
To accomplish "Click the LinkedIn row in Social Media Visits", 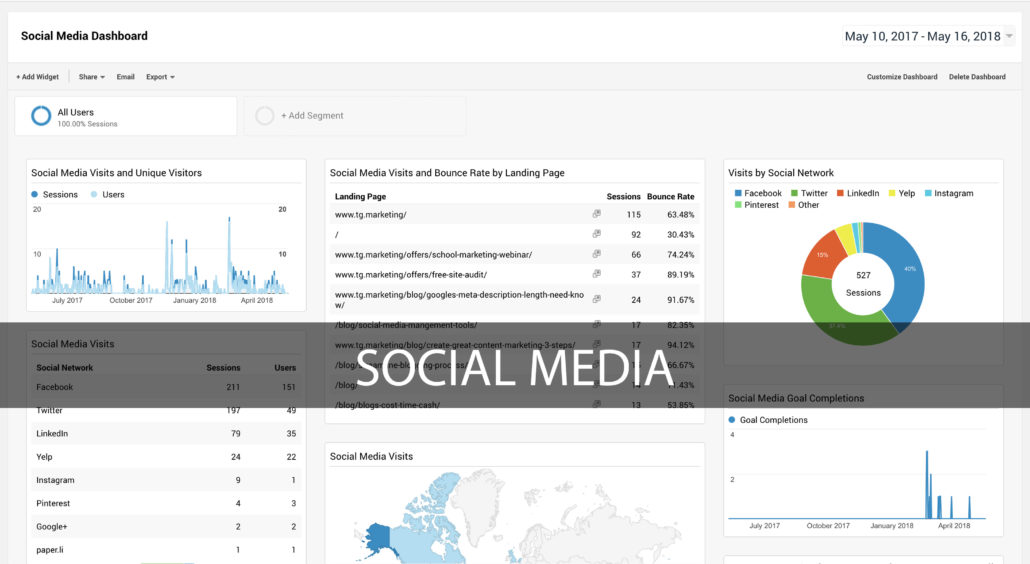I will 166,433.
